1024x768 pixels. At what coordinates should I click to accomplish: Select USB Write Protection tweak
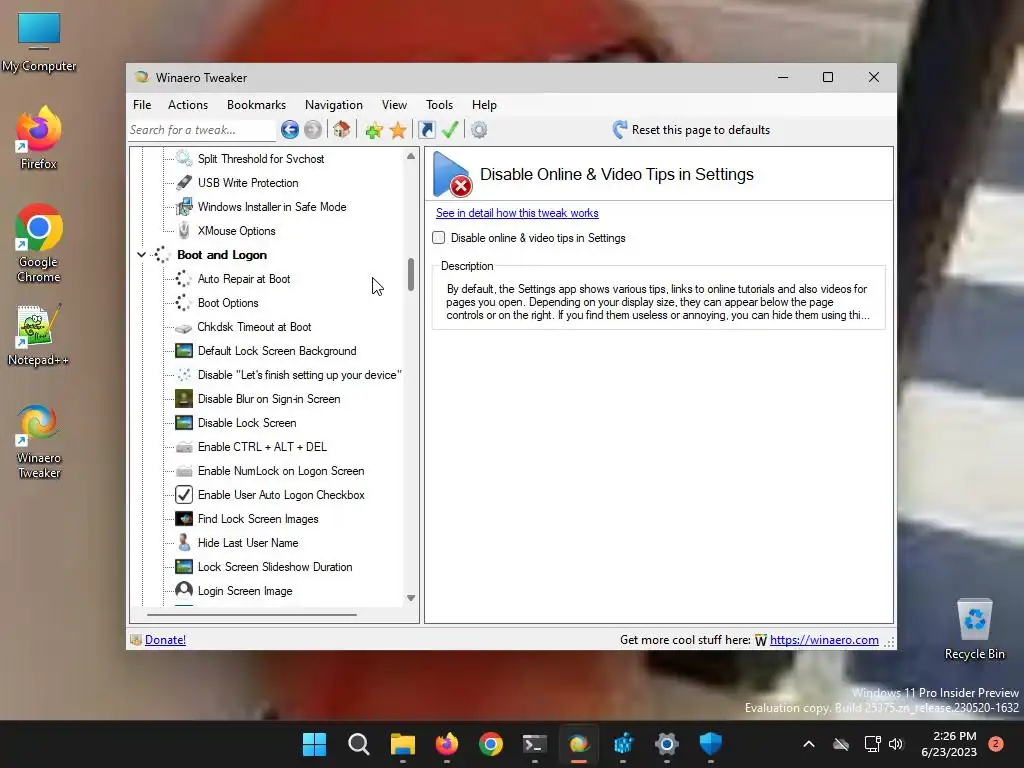coord(248,183)
